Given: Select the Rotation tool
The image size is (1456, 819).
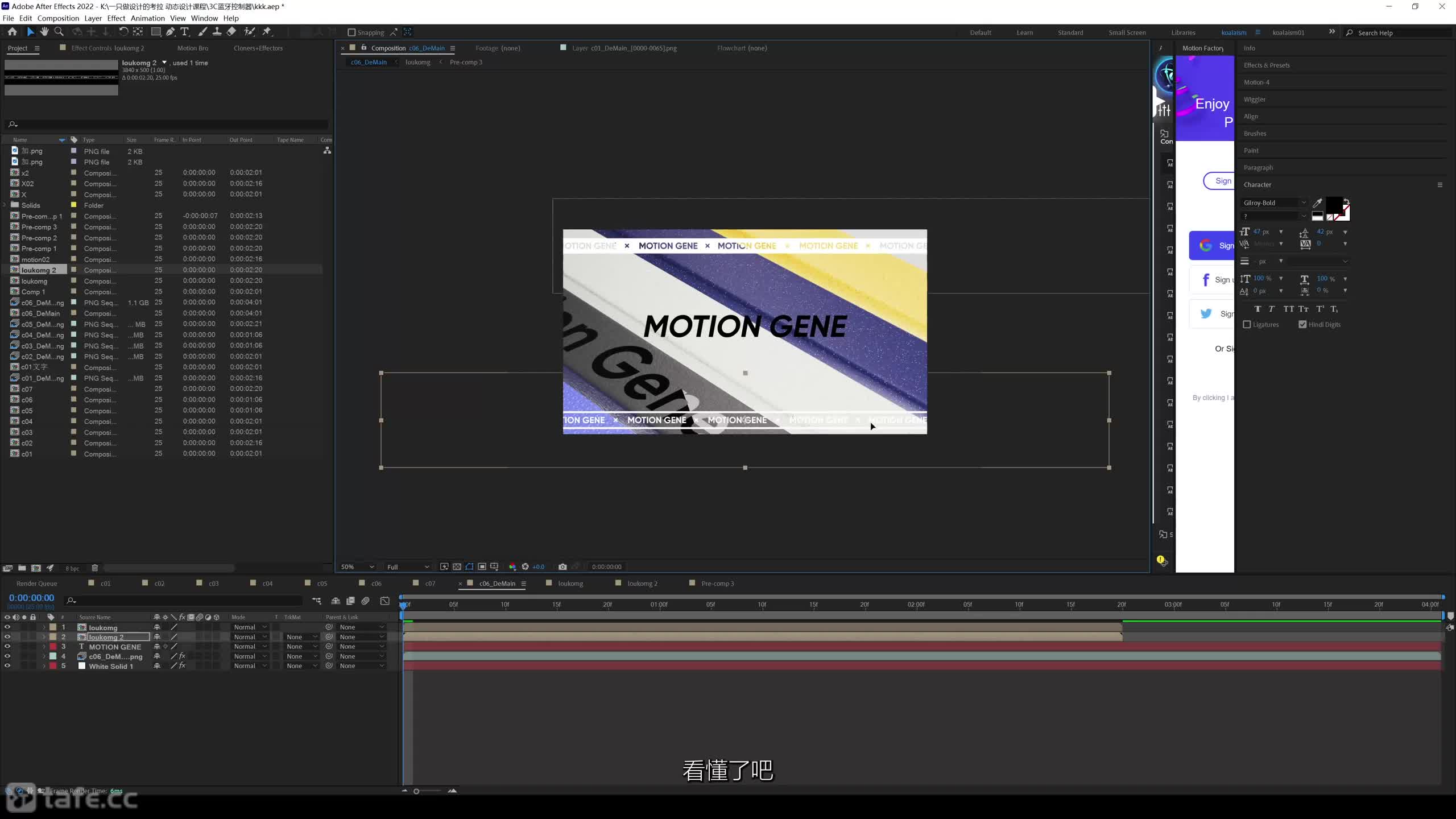Looking at the screenshot, I should [123, 32].
